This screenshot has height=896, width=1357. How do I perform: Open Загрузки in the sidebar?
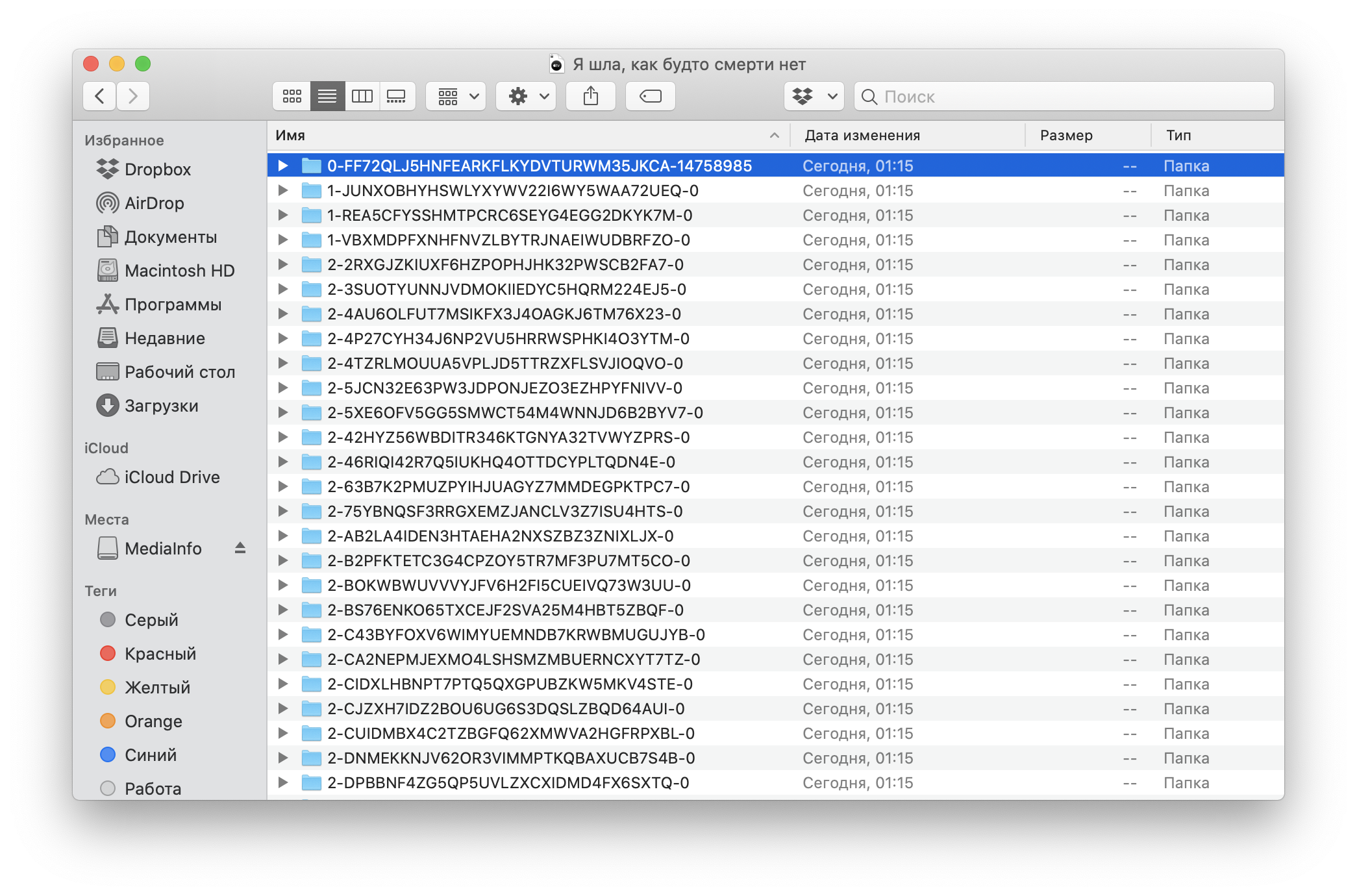click(161, 406)
